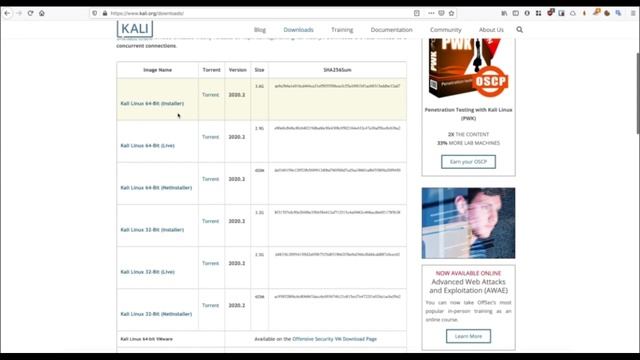Click the Learn More button under AWAE

[468, 336]
